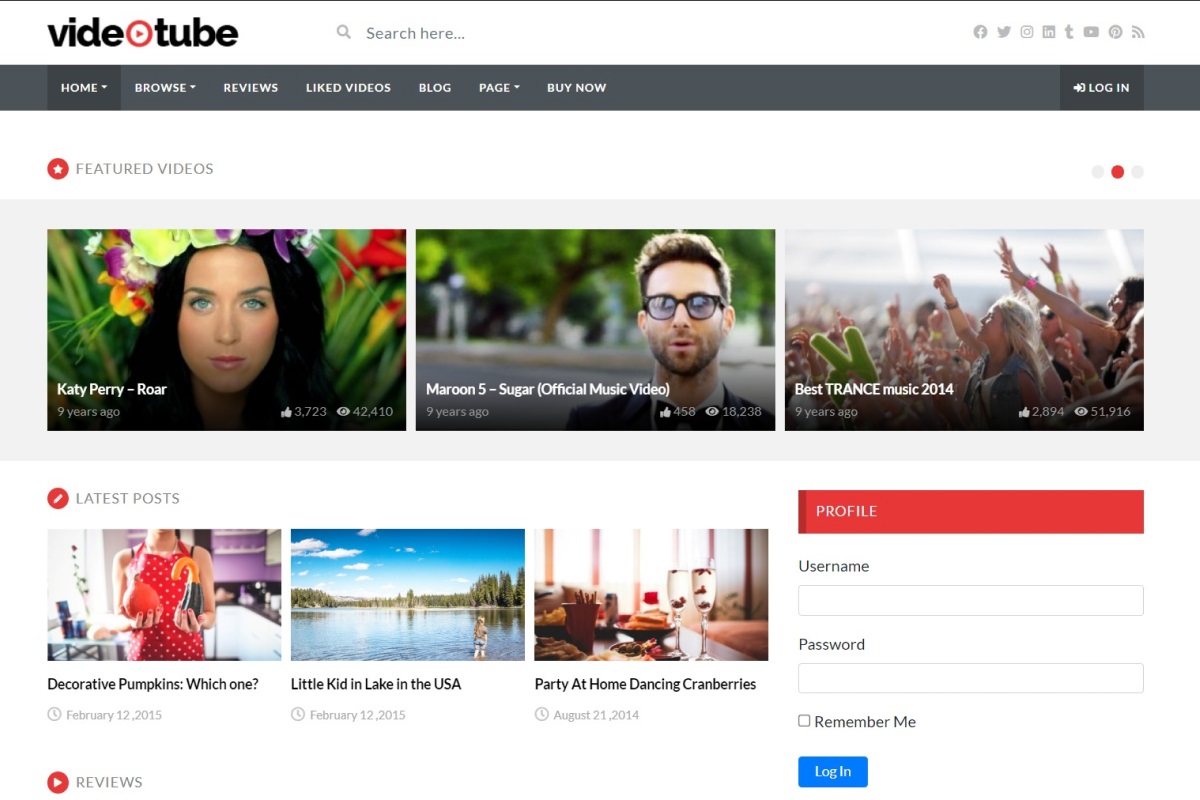Click eye views icon on Maroon 5 video

tap(712, 412)
